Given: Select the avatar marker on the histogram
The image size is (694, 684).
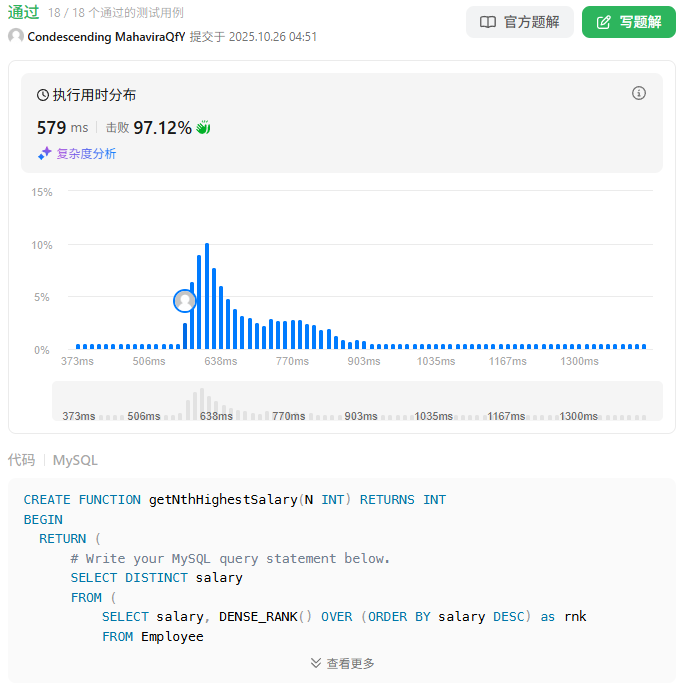Looking at the screenshot, I should pos(185,300).
